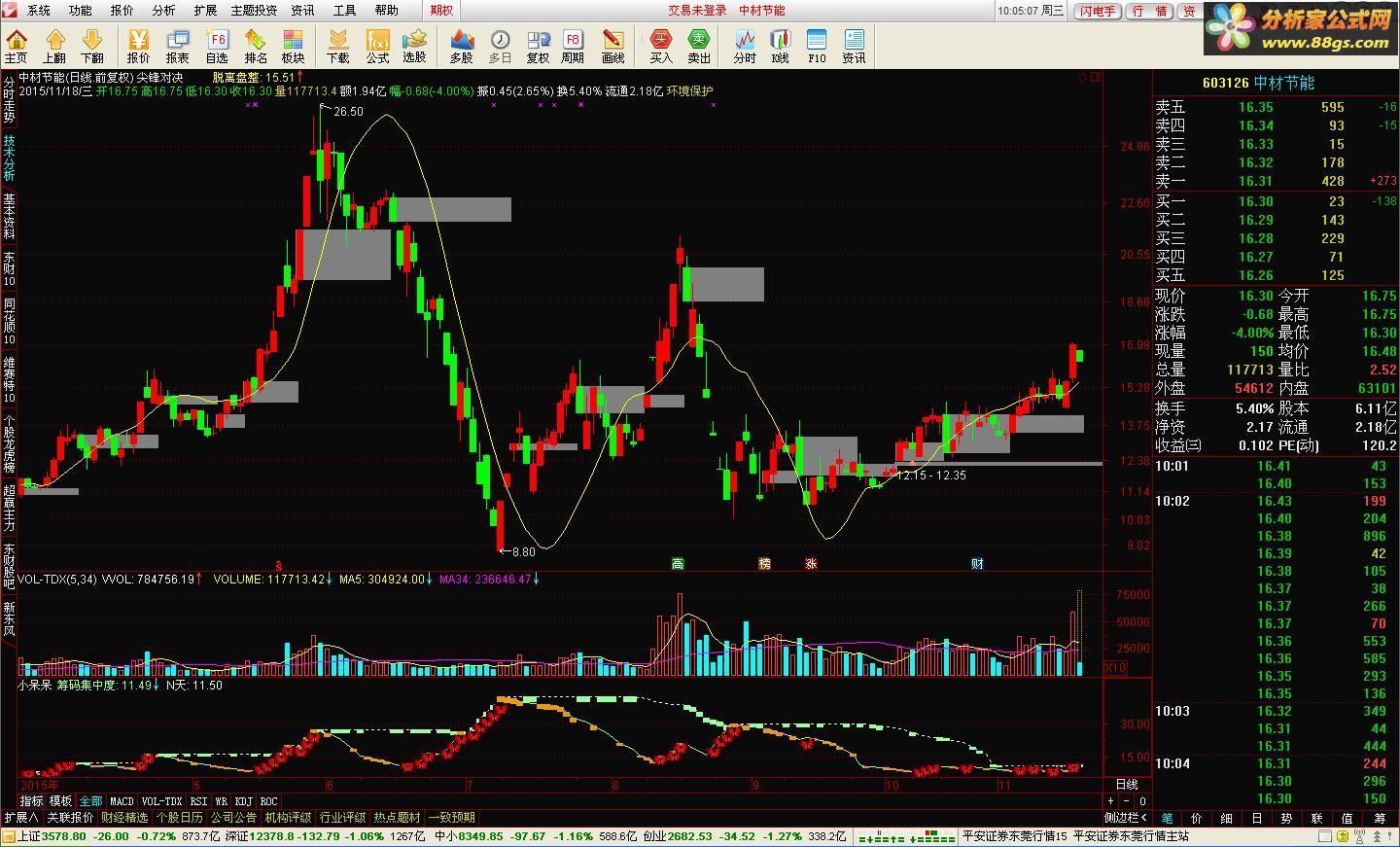This screenshot has width=1400, height=847.
Task: Click the 行情 market button
Action: (1150, 11)
